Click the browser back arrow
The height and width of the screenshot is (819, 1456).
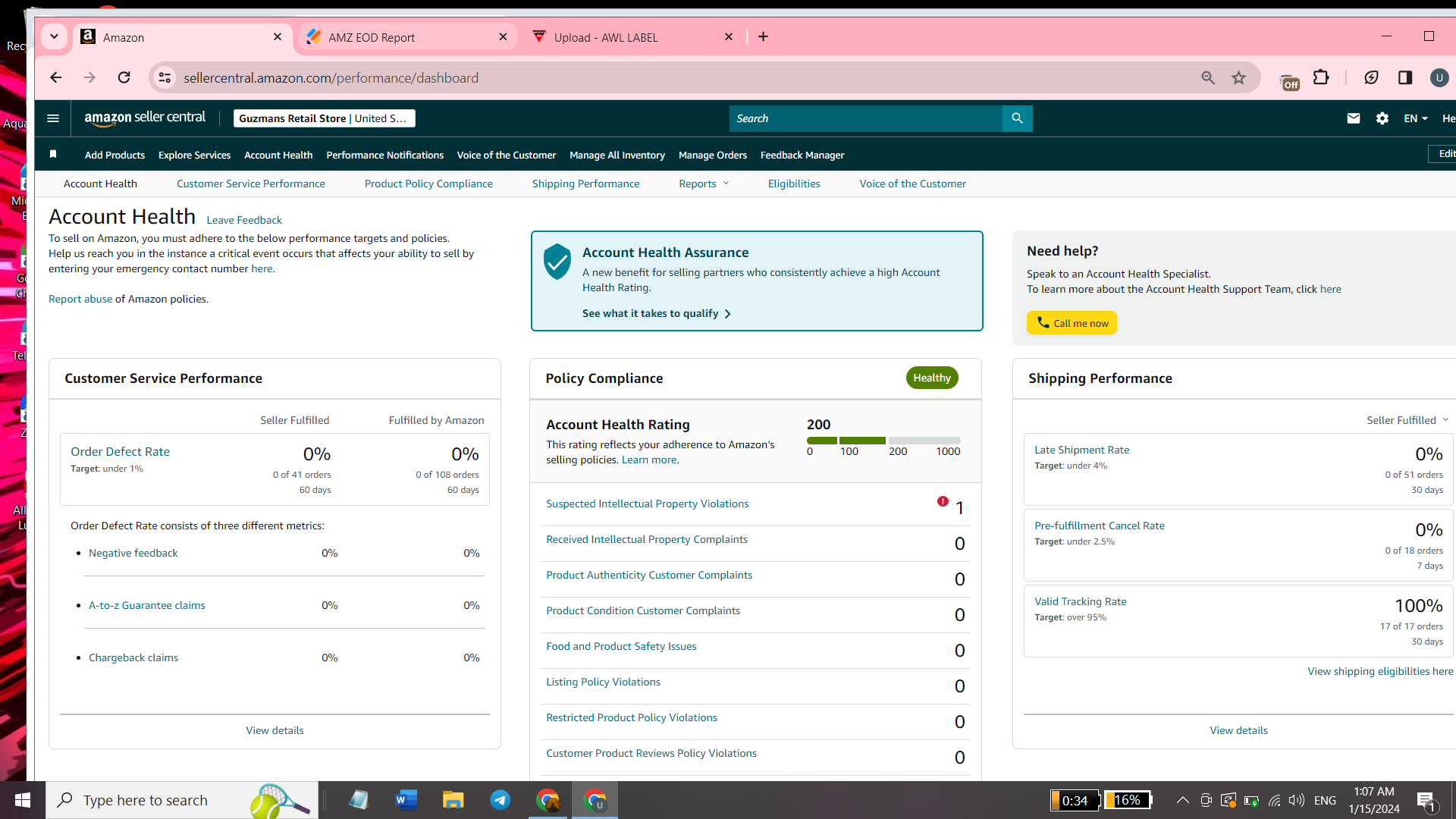tap(55, 77)
